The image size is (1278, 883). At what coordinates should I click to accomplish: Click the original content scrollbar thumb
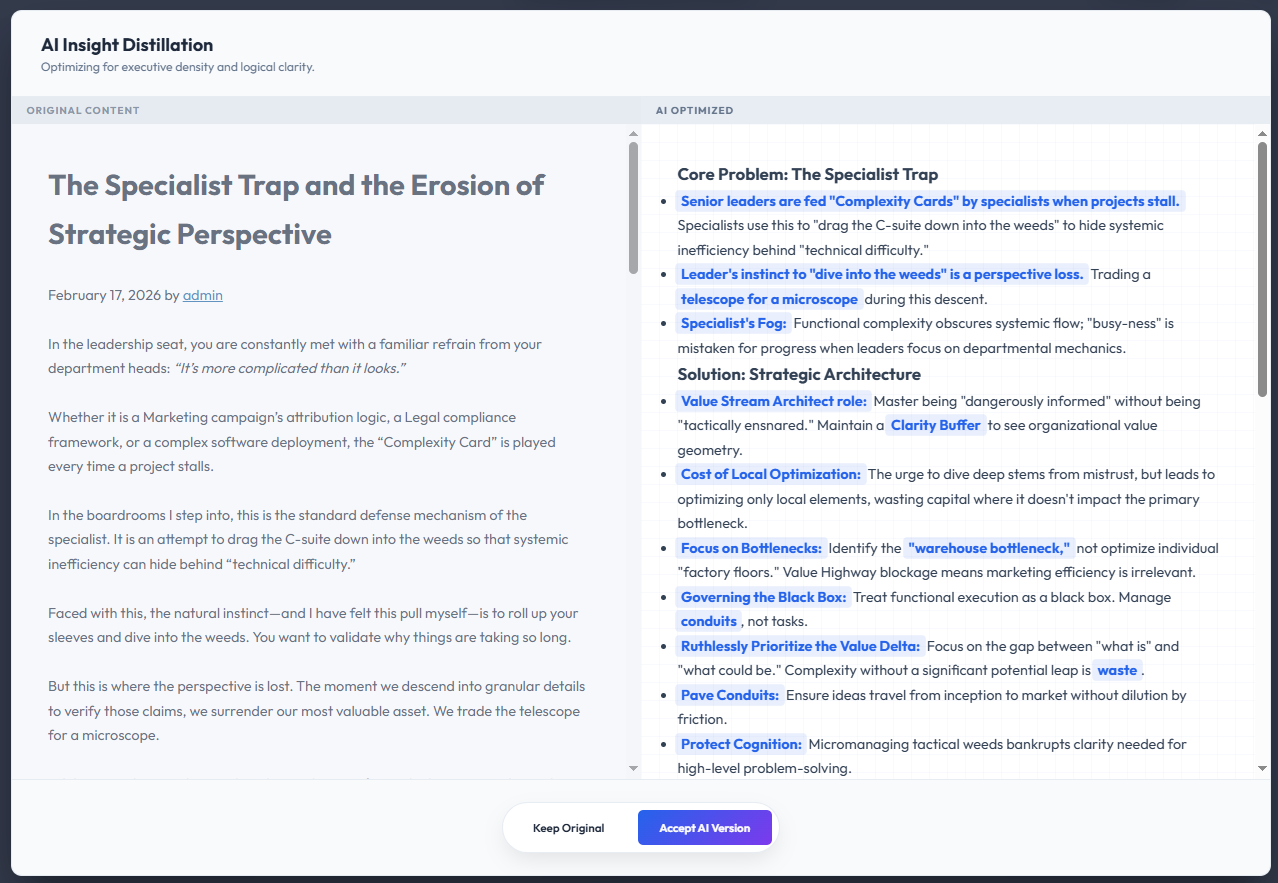[x=633, y=207]
